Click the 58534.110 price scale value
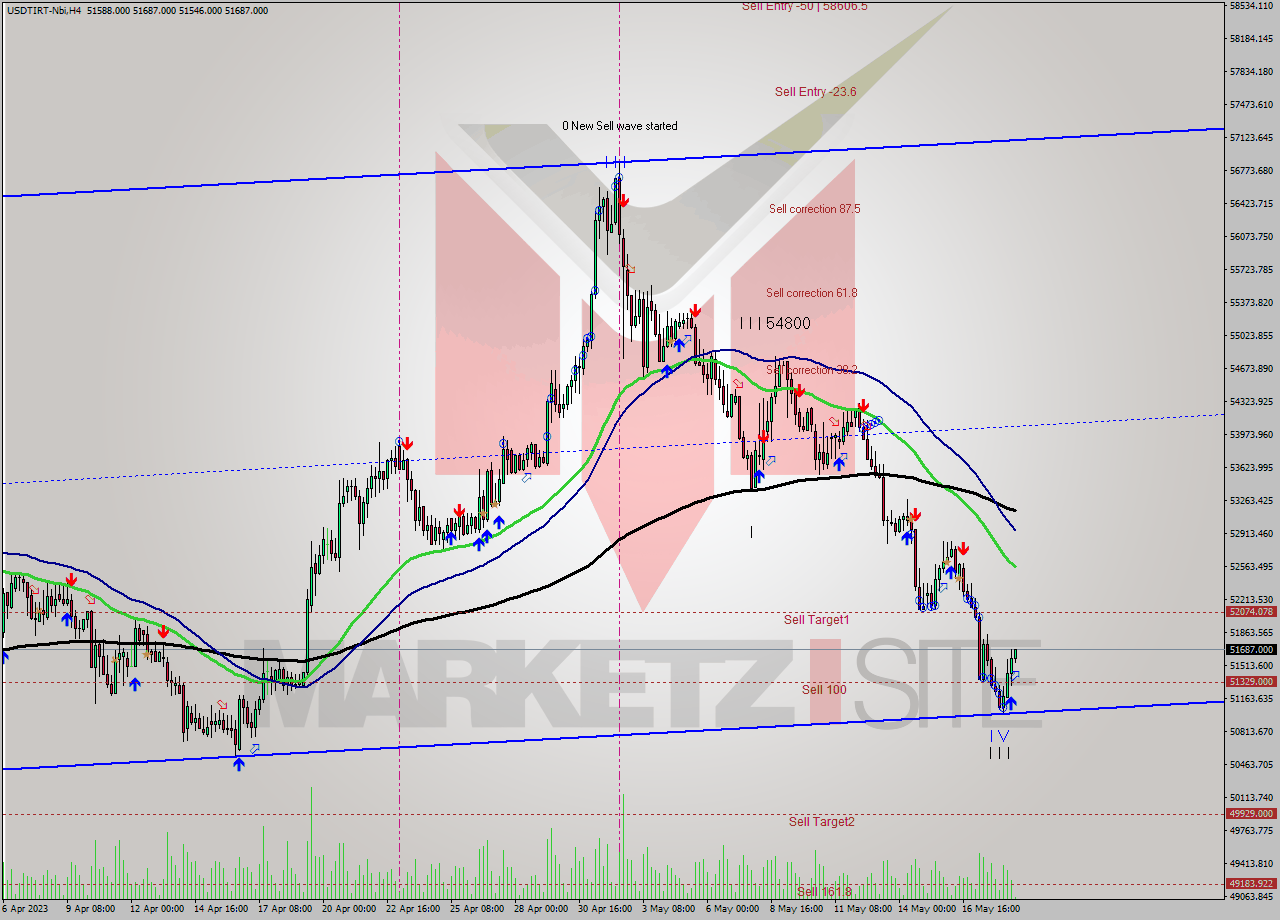This screenshot has height=920, width=1280. 1251,6
